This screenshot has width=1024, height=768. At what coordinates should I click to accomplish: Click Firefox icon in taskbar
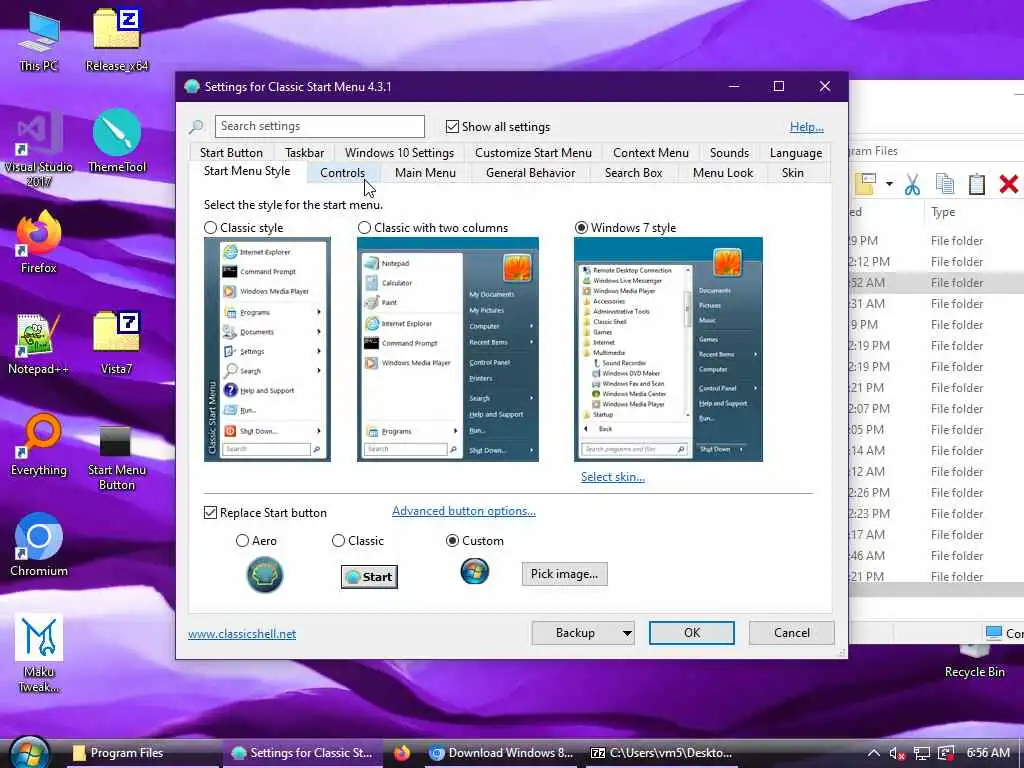click(x=402, y=753)
